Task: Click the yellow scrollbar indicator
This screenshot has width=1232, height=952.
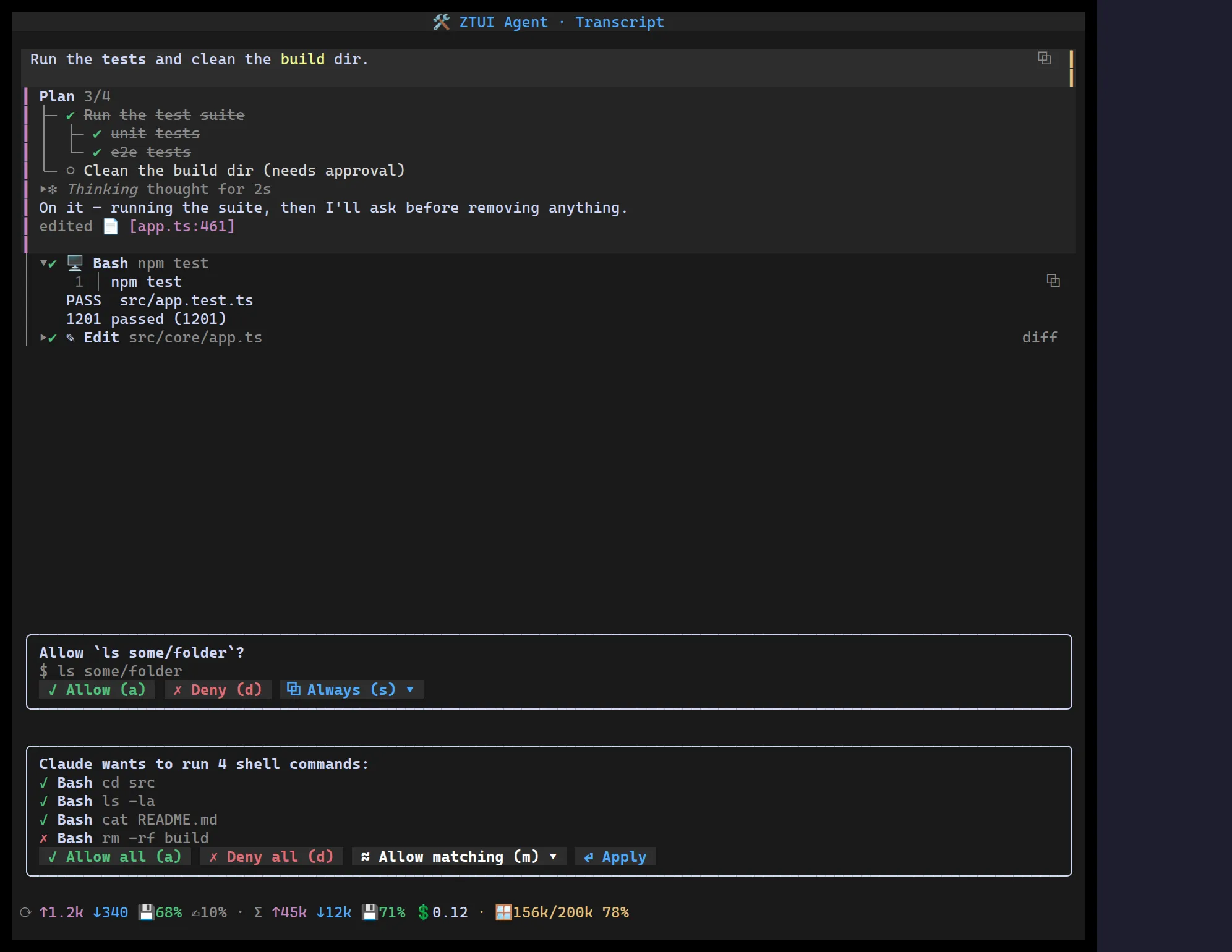Action: (1071, 68)
